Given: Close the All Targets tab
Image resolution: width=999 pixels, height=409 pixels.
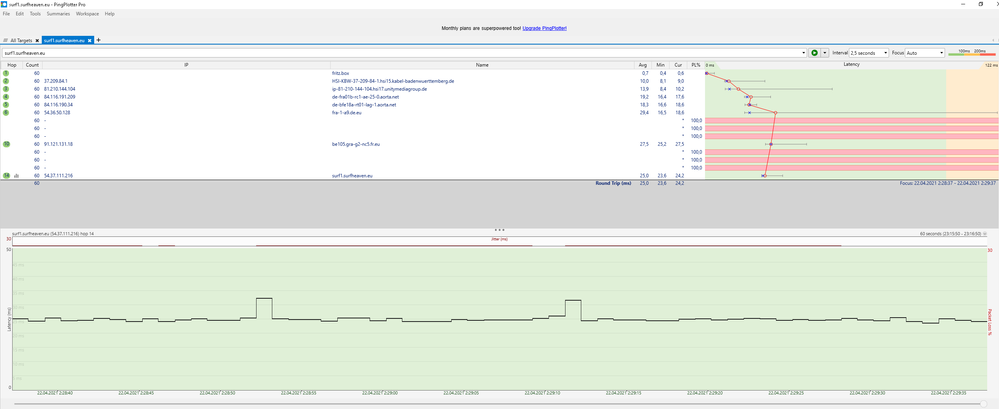Looking at the screenshot, I should click(38, 40).
